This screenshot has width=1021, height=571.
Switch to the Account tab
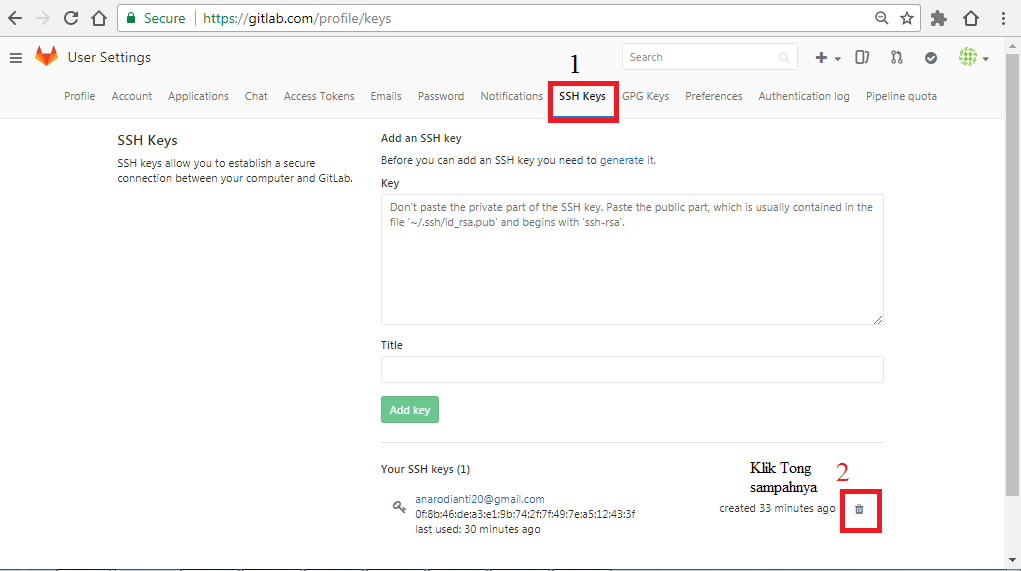pos(132,96)
